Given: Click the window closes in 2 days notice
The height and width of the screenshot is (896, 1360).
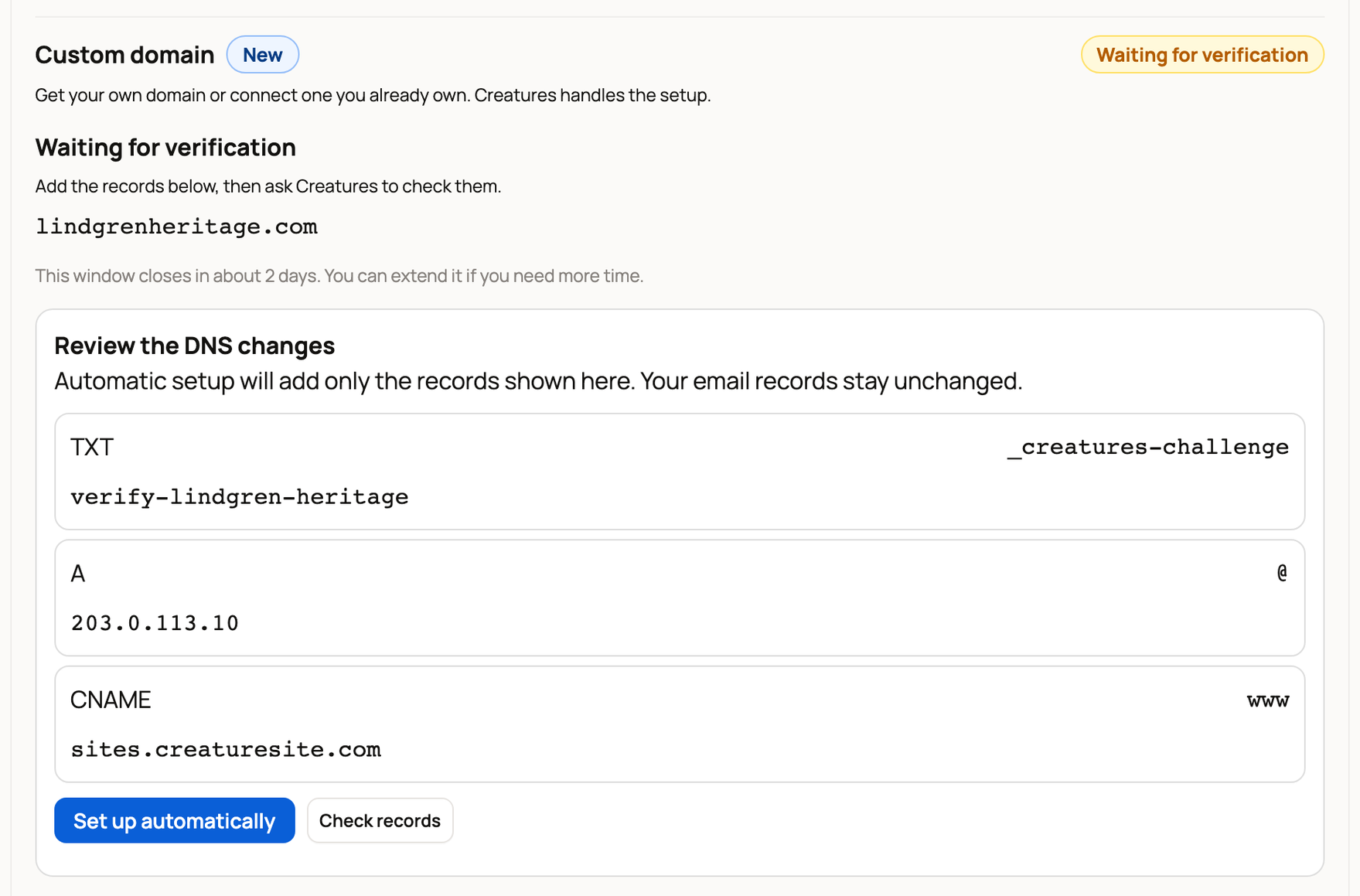Looking at the screenshot, I should pyautogui.click(x=339, y=276).
